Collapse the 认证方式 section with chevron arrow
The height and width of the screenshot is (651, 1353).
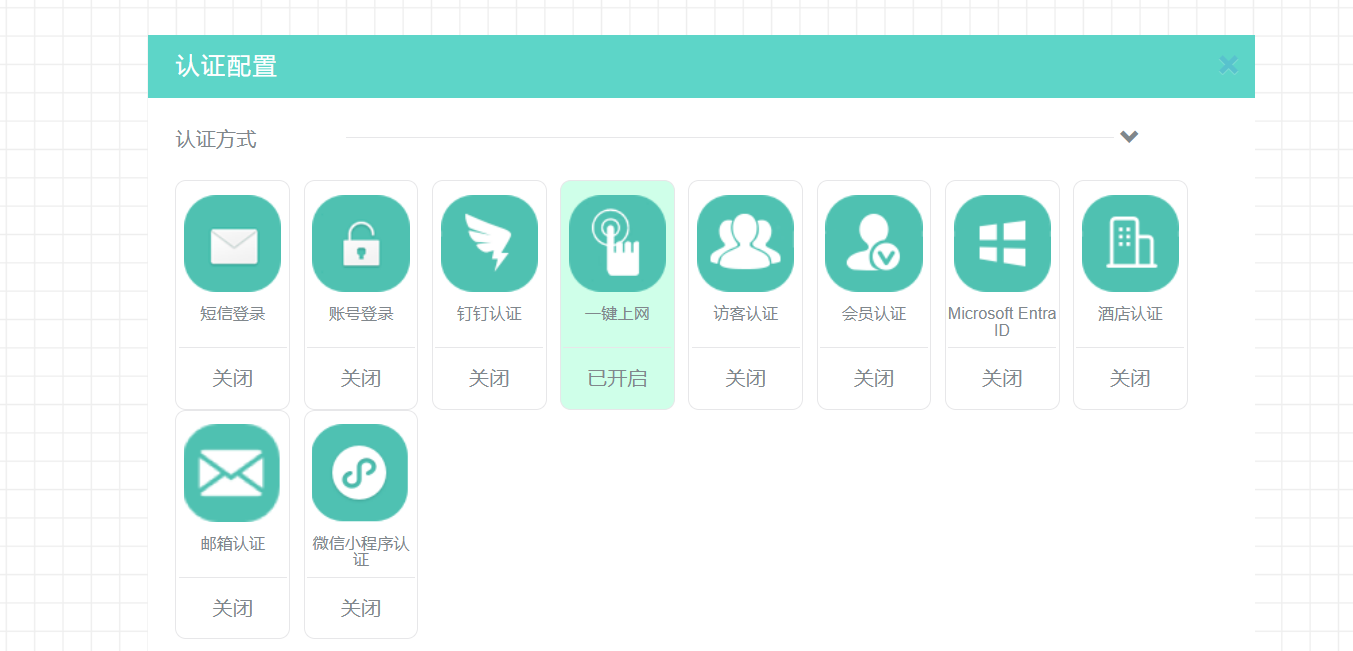(1129, 137)
